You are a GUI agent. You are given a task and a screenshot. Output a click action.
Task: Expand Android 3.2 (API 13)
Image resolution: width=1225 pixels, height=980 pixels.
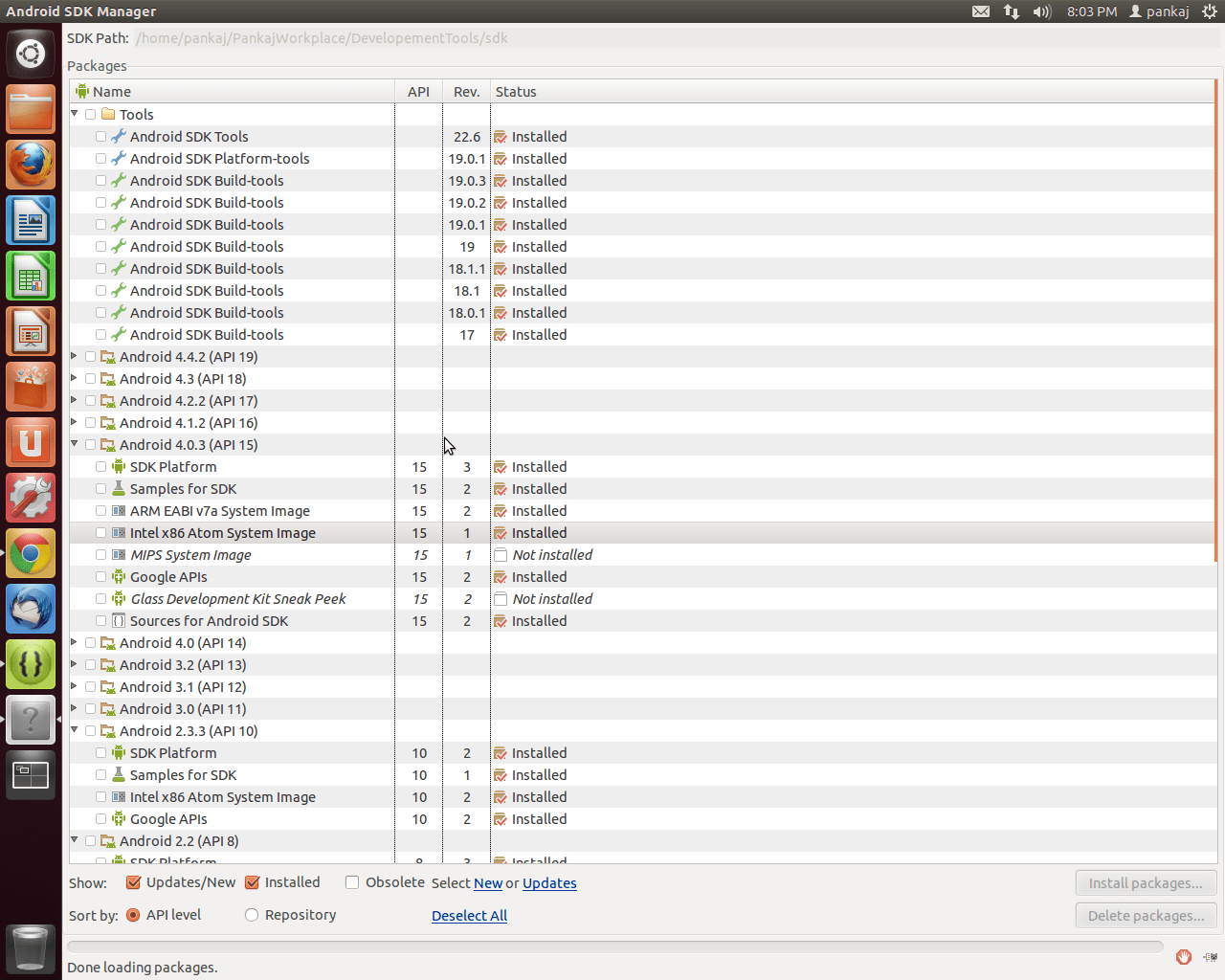[74, 663]
